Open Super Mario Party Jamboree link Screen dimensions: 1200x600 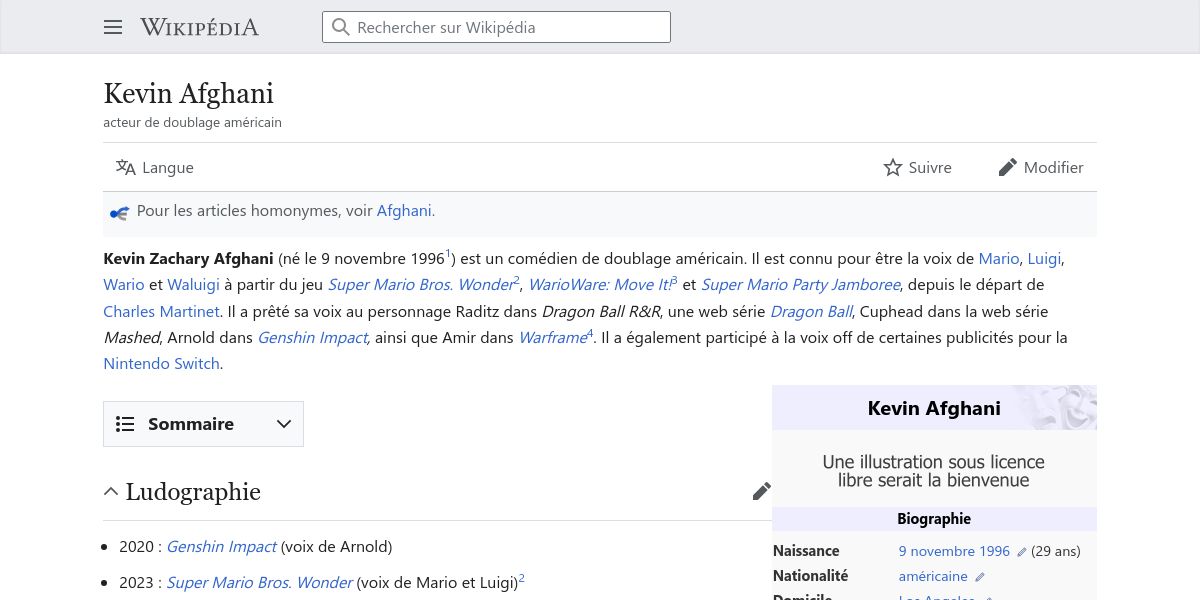801,285
